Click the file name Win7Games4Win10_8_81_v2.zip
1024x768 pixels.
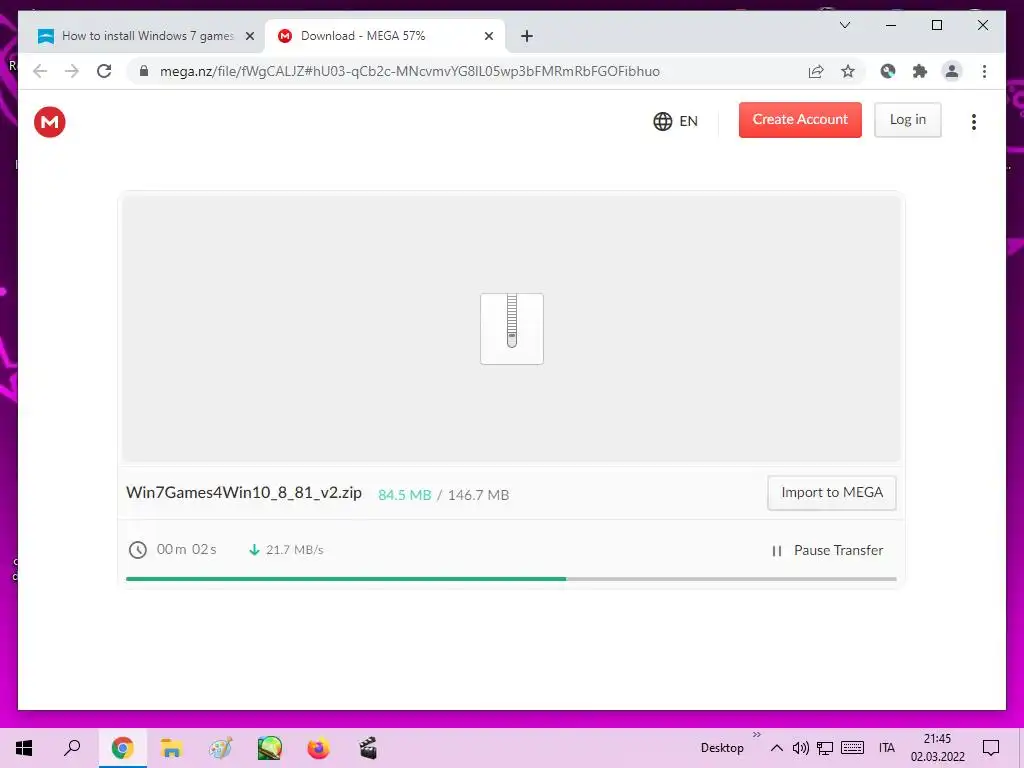point(244,492)
